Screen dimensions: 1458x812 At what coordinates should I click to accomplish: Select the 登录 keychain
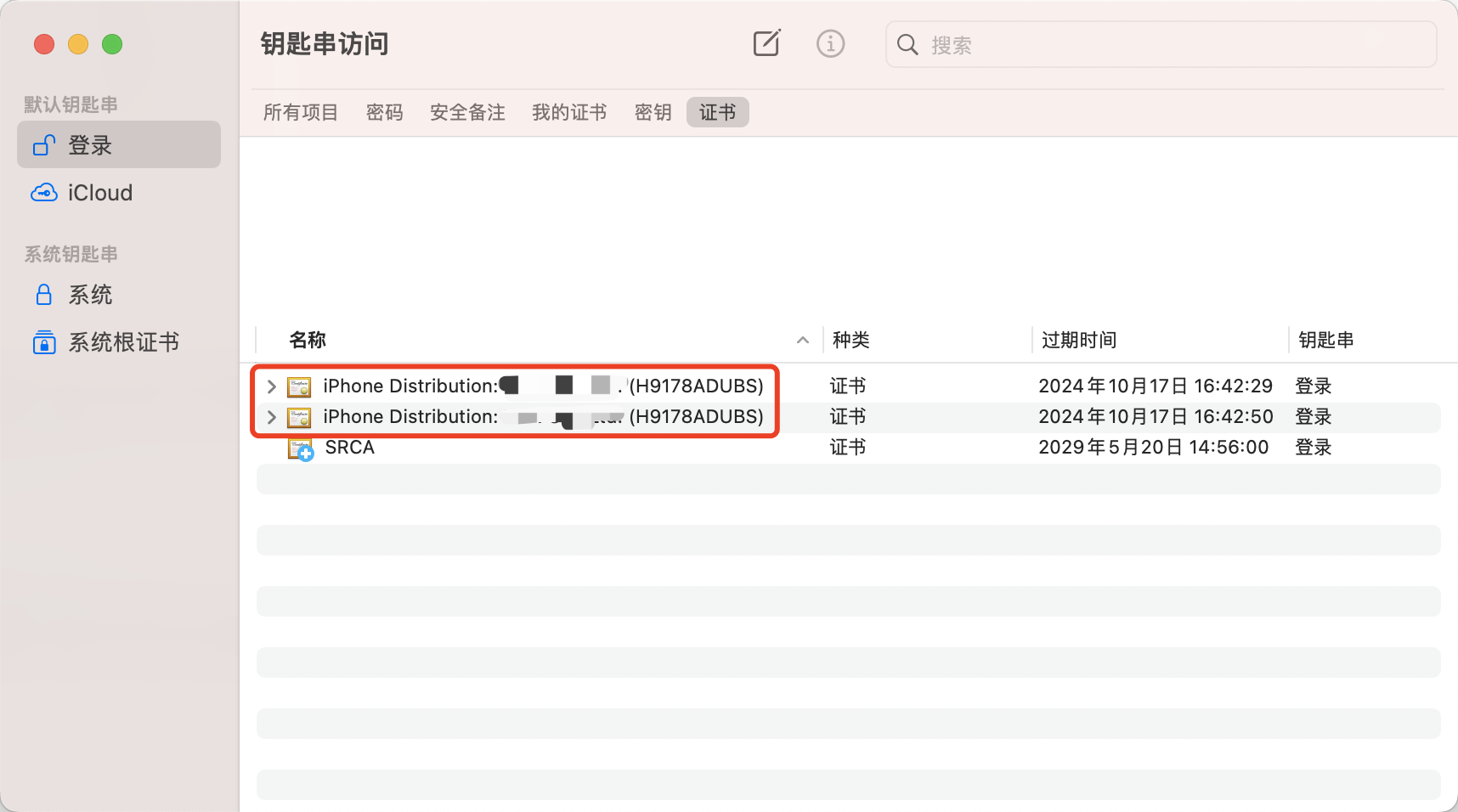click(119, 144)
